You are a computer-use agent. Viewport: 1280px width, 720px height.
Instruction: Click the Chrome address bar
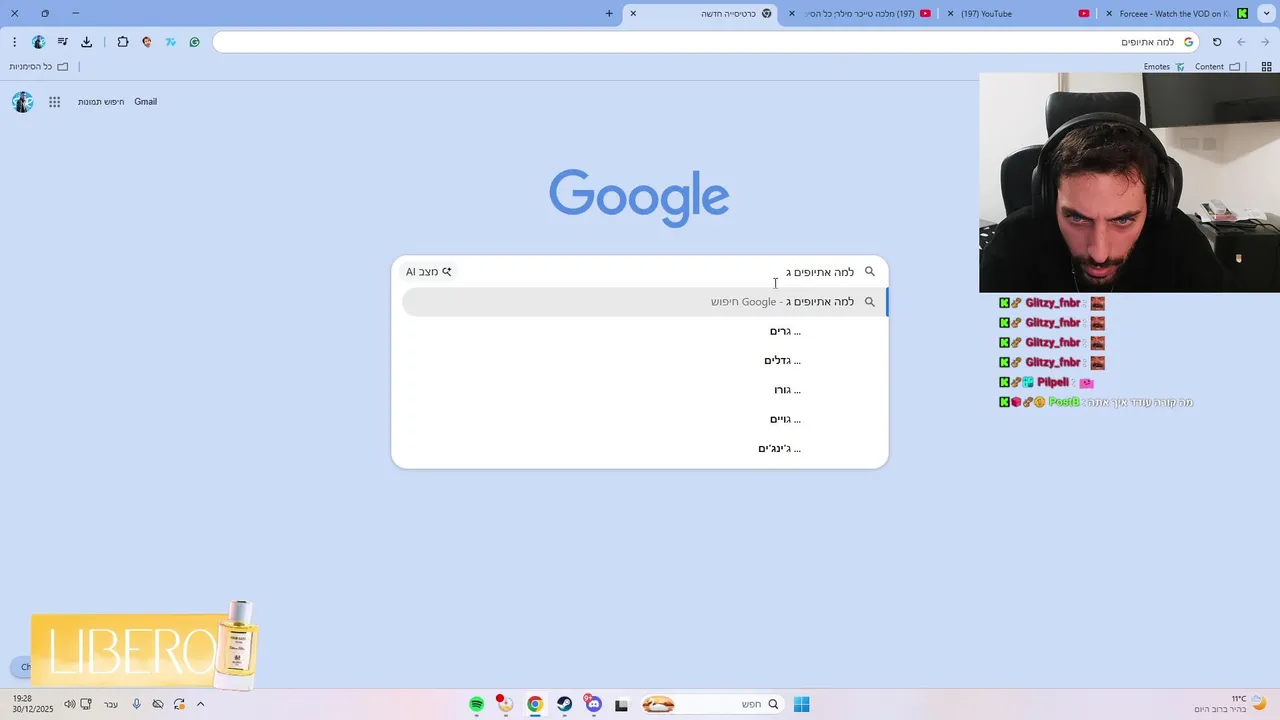click(706, 42)
